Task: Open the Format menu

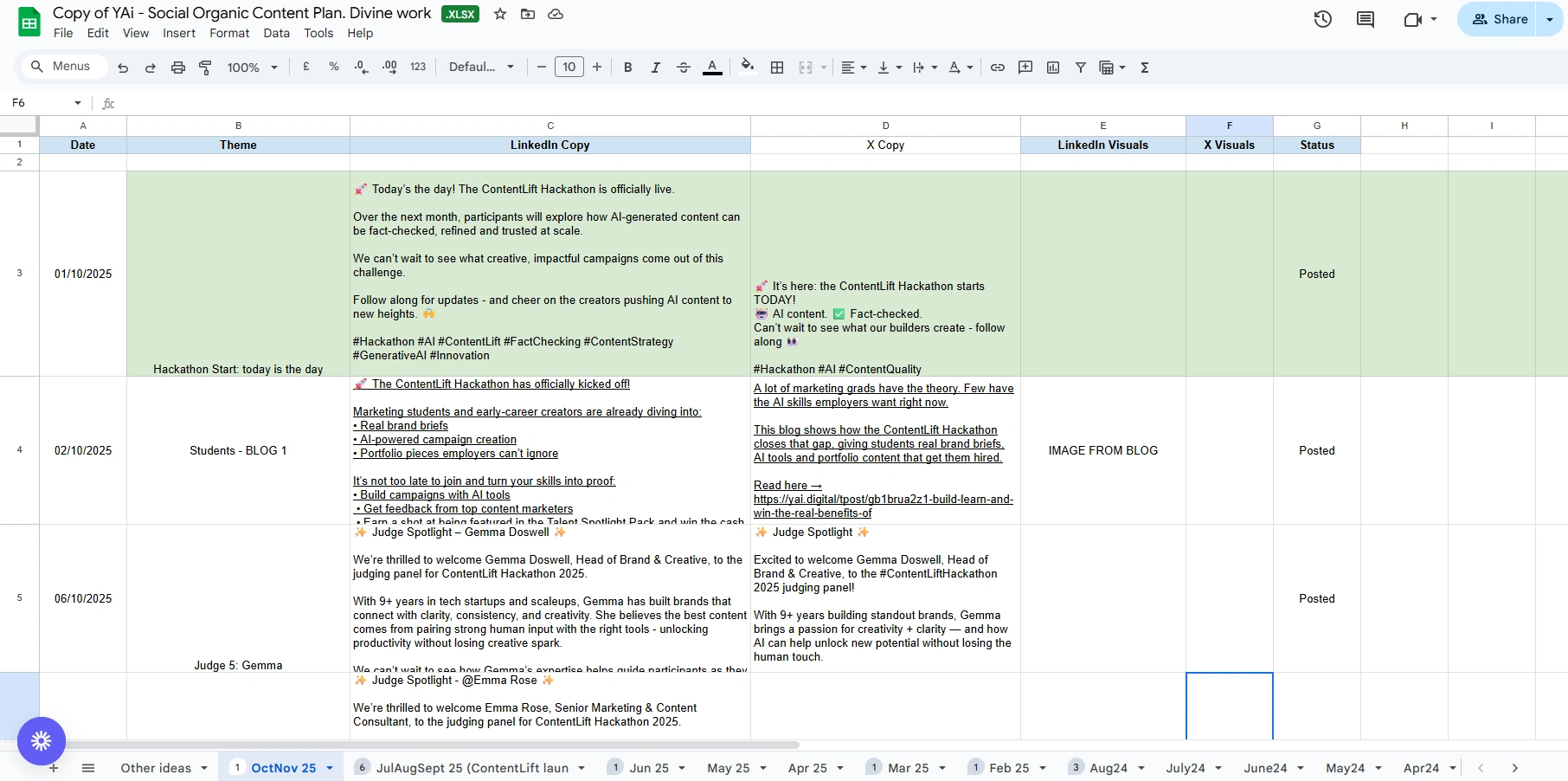Action: [229, 33]
